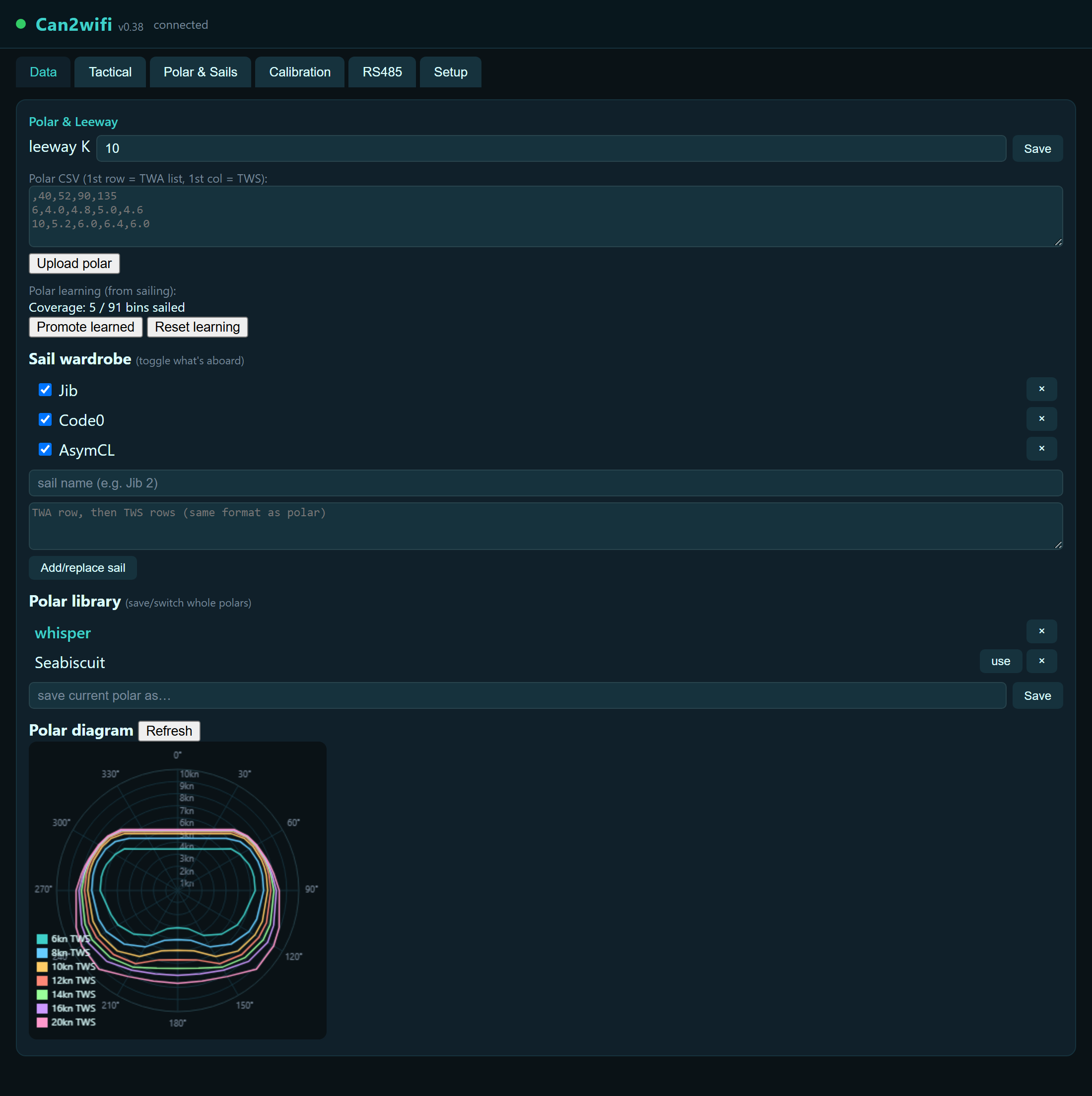This screenshot has height=1096, width=1092.
Task: Click Promote learned button
Action: click(86, 327)
